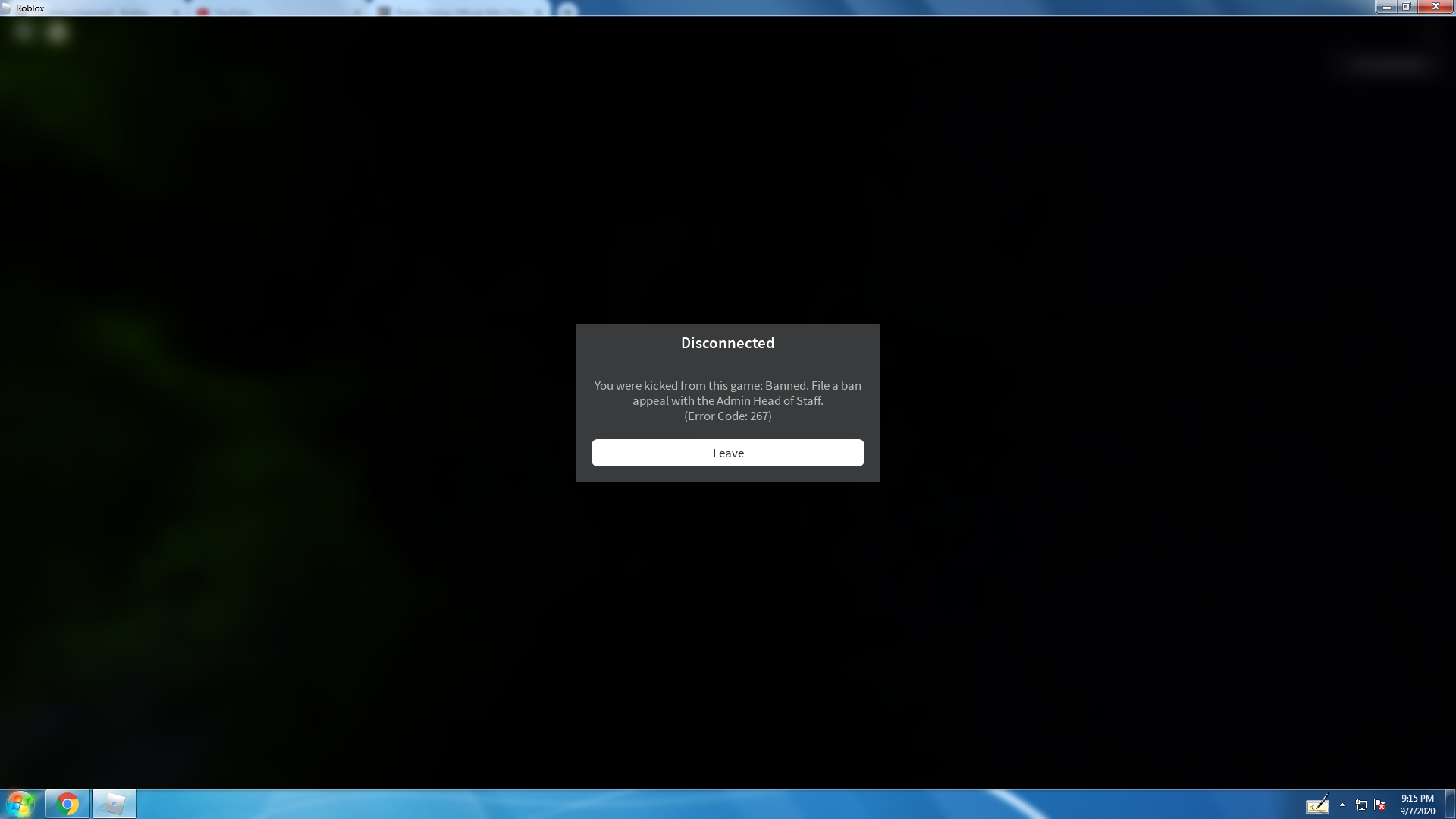The image size is (1456, 819).
Task: Toggle the taskbar show desktop button
Action: (1451, 803)
